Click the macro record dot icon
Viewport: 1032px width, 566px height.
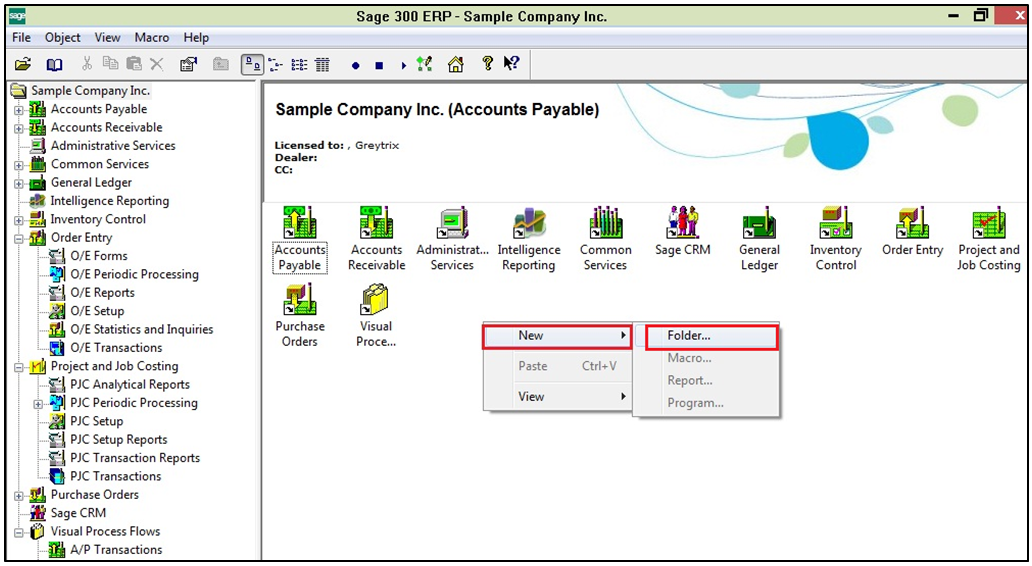point(355,65)
